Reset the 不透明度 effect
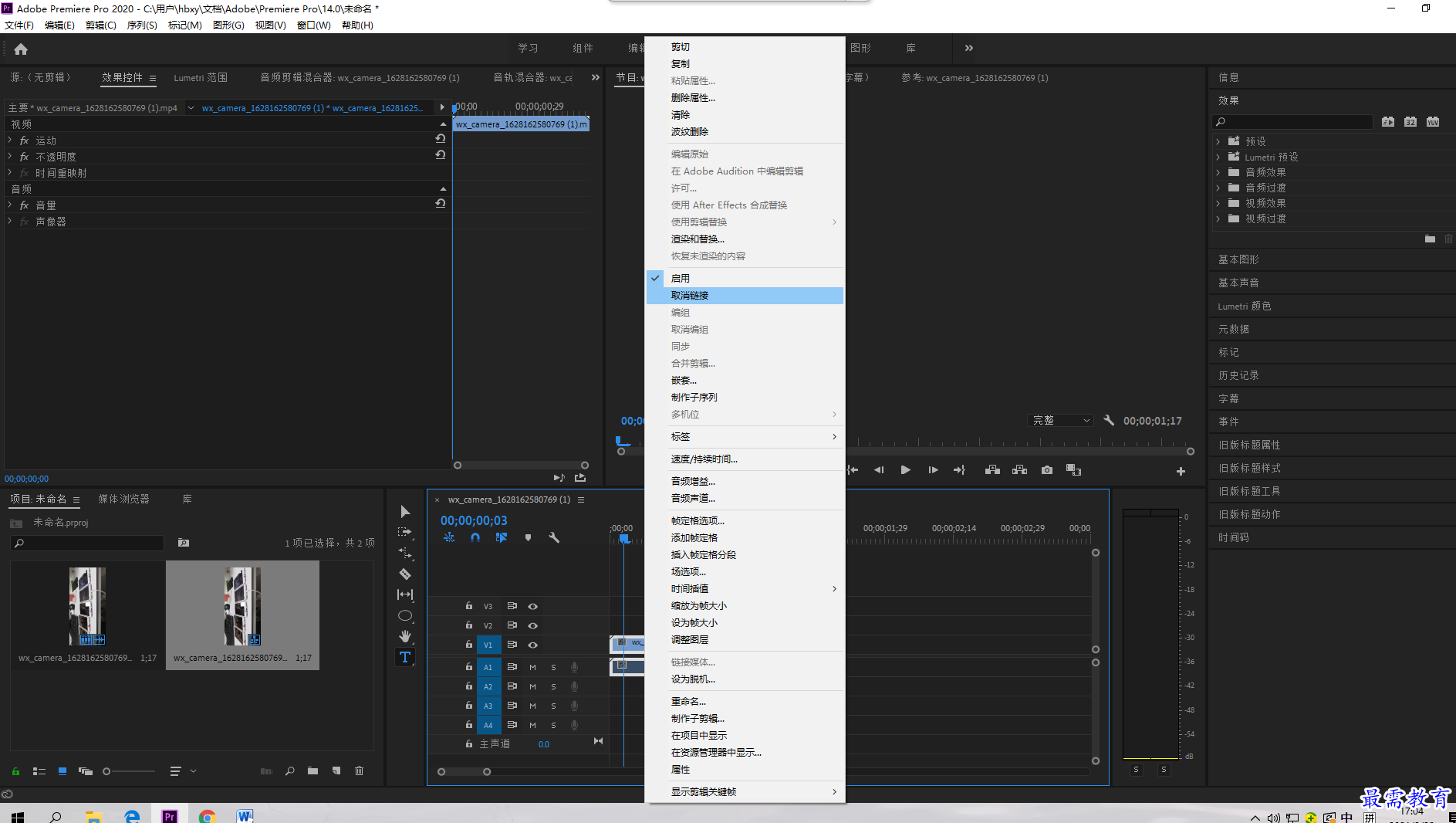Image resolution: width=1456 pixels, height=823 pixels. point(441,154)
